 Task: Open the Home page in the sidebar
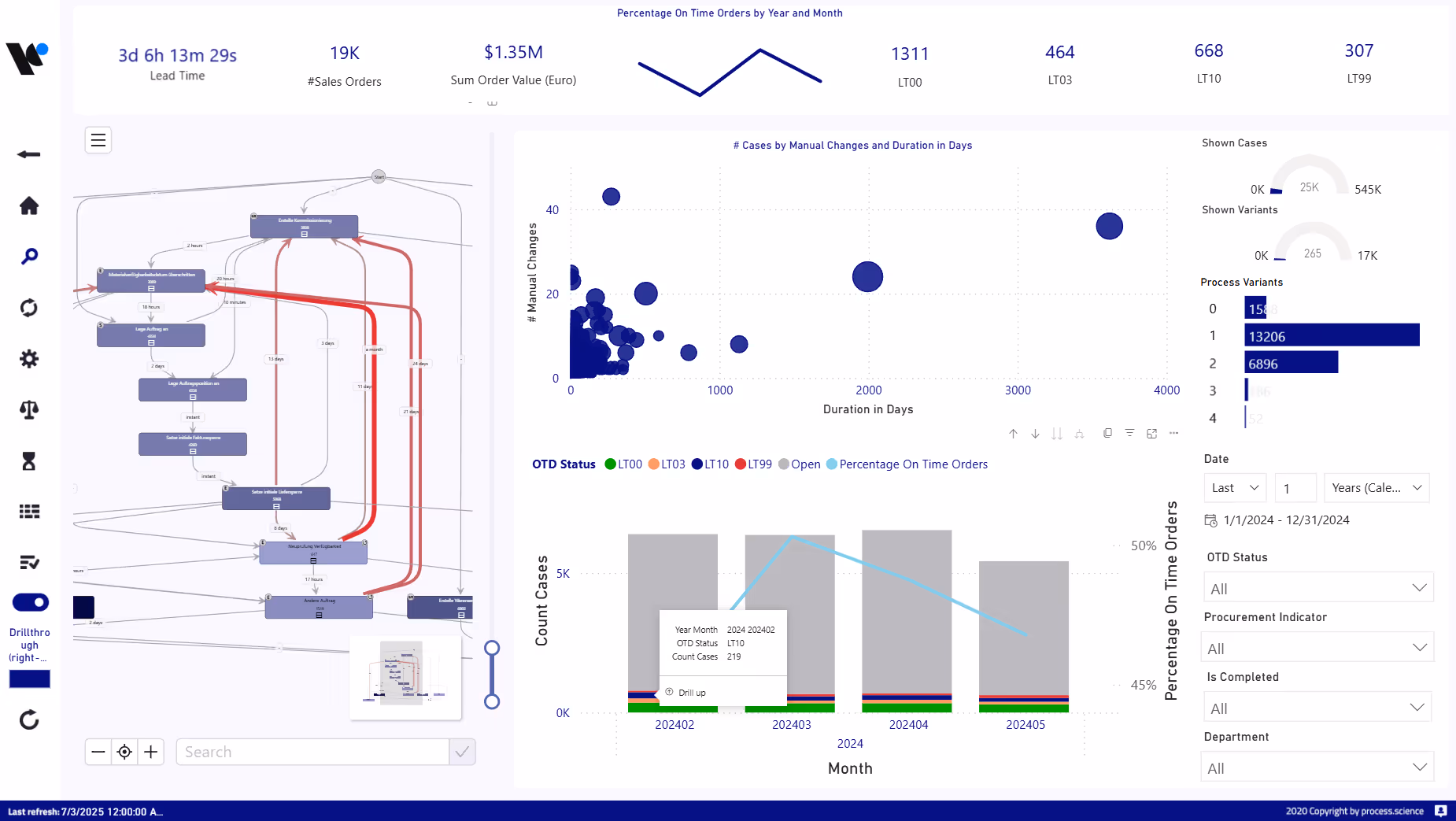pyautogui.click(x=29, y=205)
